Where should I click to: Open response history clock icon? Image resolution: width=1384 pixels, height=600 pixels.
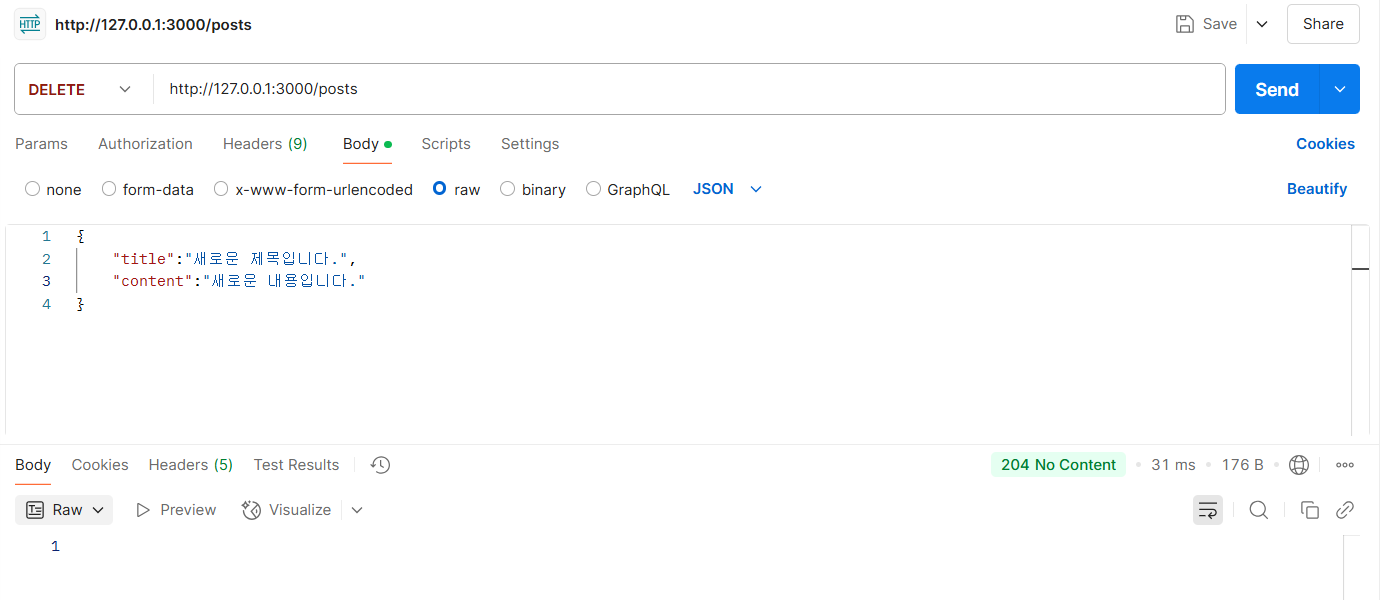click(379, 465)
